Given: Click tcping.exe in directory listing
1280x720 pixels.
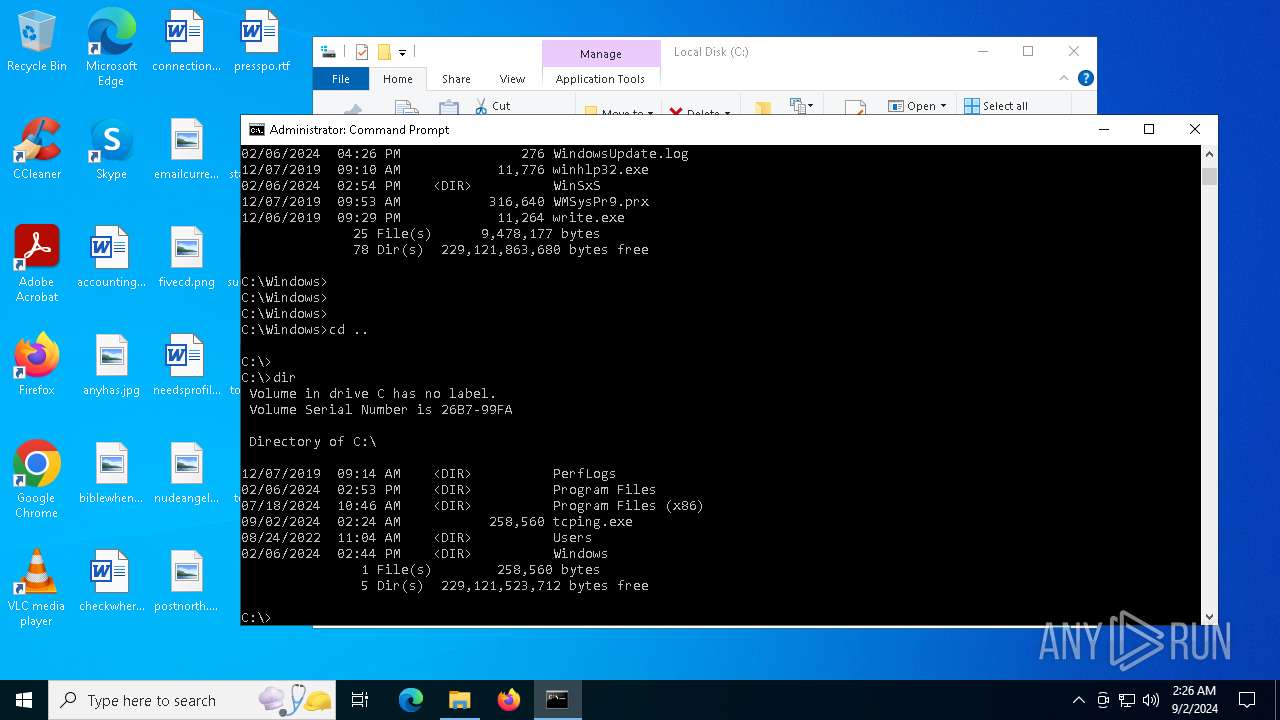Looking at the screenshot, I should [x=593, y=522].
